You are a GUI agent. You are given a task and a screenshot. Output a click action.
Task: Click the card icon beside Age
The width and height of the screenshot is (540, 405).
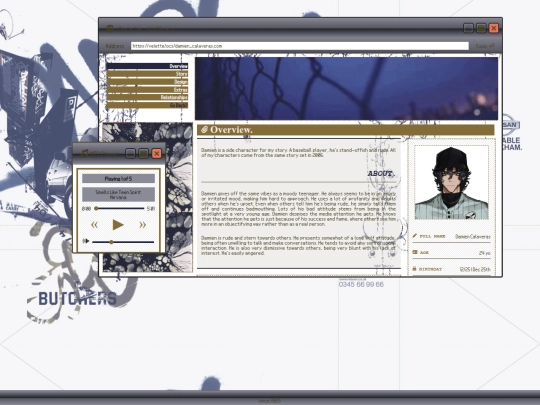pyautogui.click(x=415, y=252)
